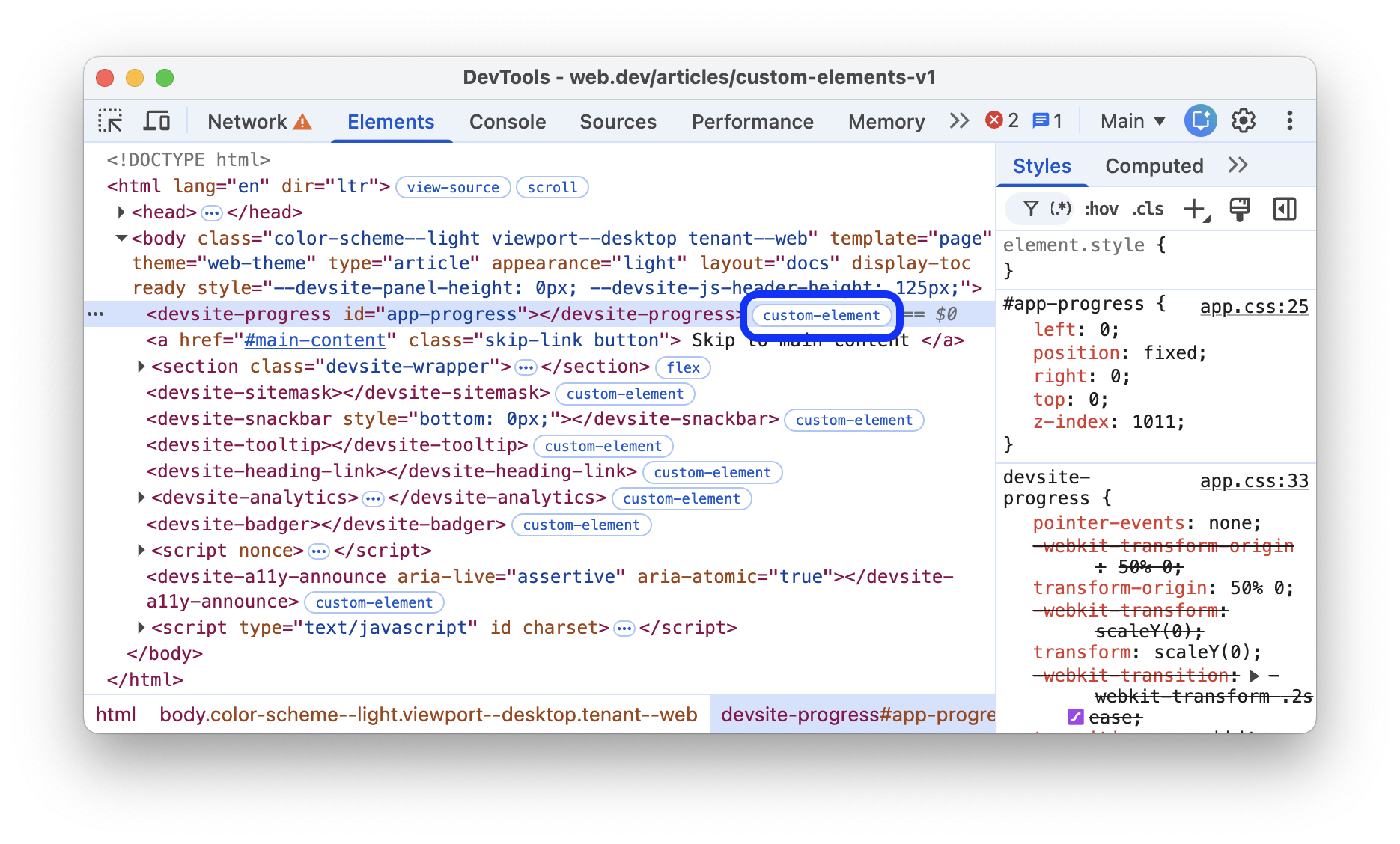Toggle rendering emulations paintbrush icon

click(1240, 210)
